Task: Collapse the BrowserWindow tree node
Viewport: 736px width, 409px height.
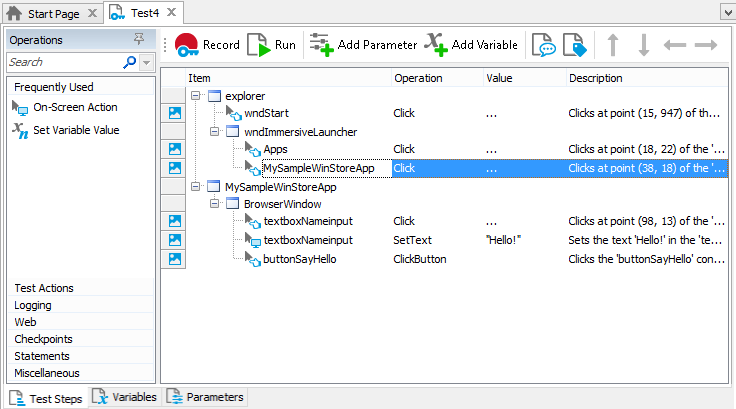Action: [215, 204]
